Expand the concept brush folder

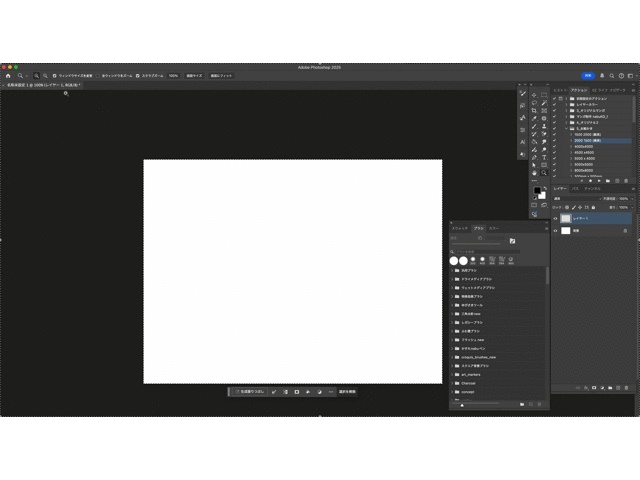click(452, 392)
